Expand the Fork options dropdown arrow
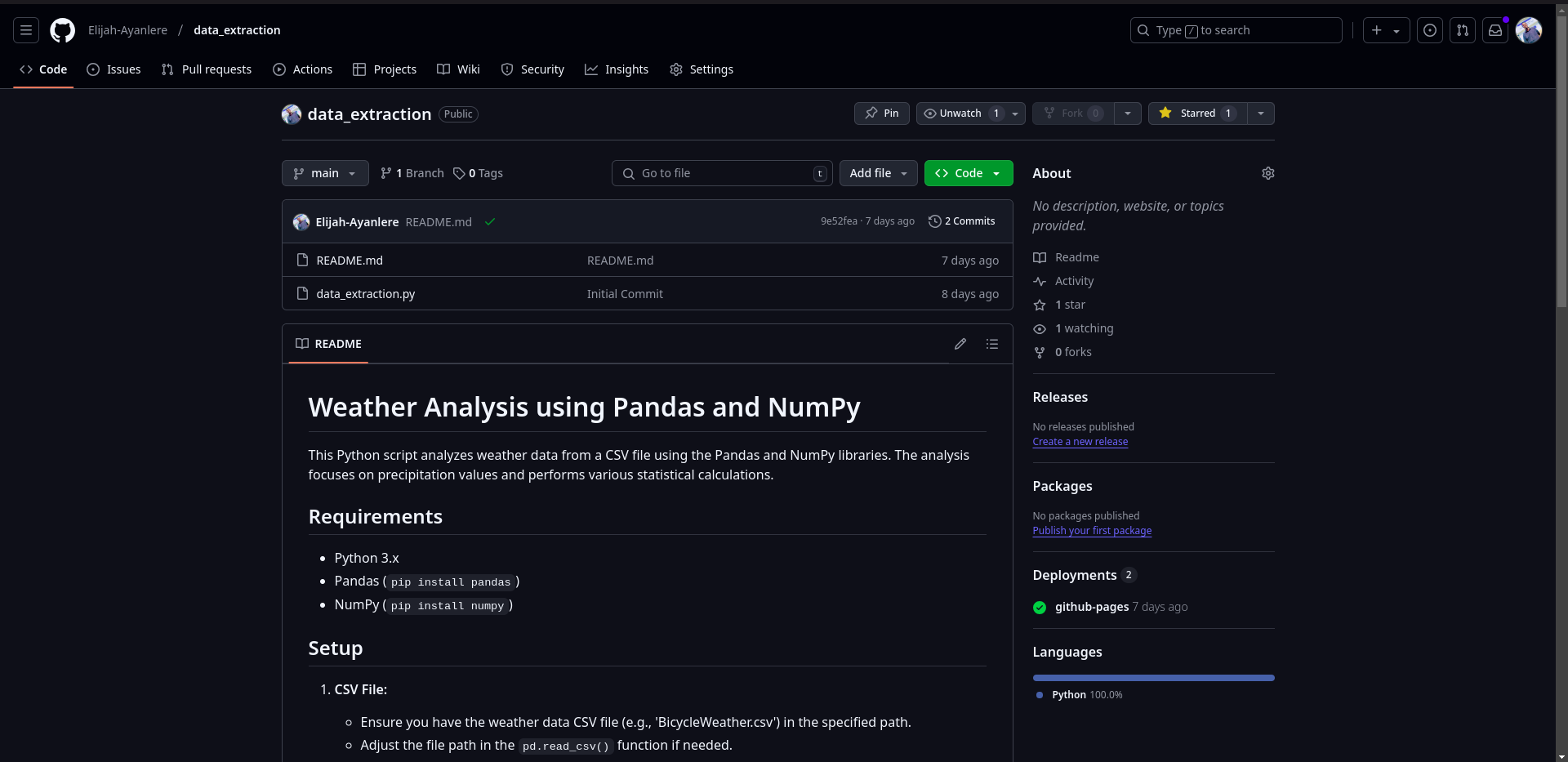The height and width of the screenshot is (762, 1568). coord(1128,114)
